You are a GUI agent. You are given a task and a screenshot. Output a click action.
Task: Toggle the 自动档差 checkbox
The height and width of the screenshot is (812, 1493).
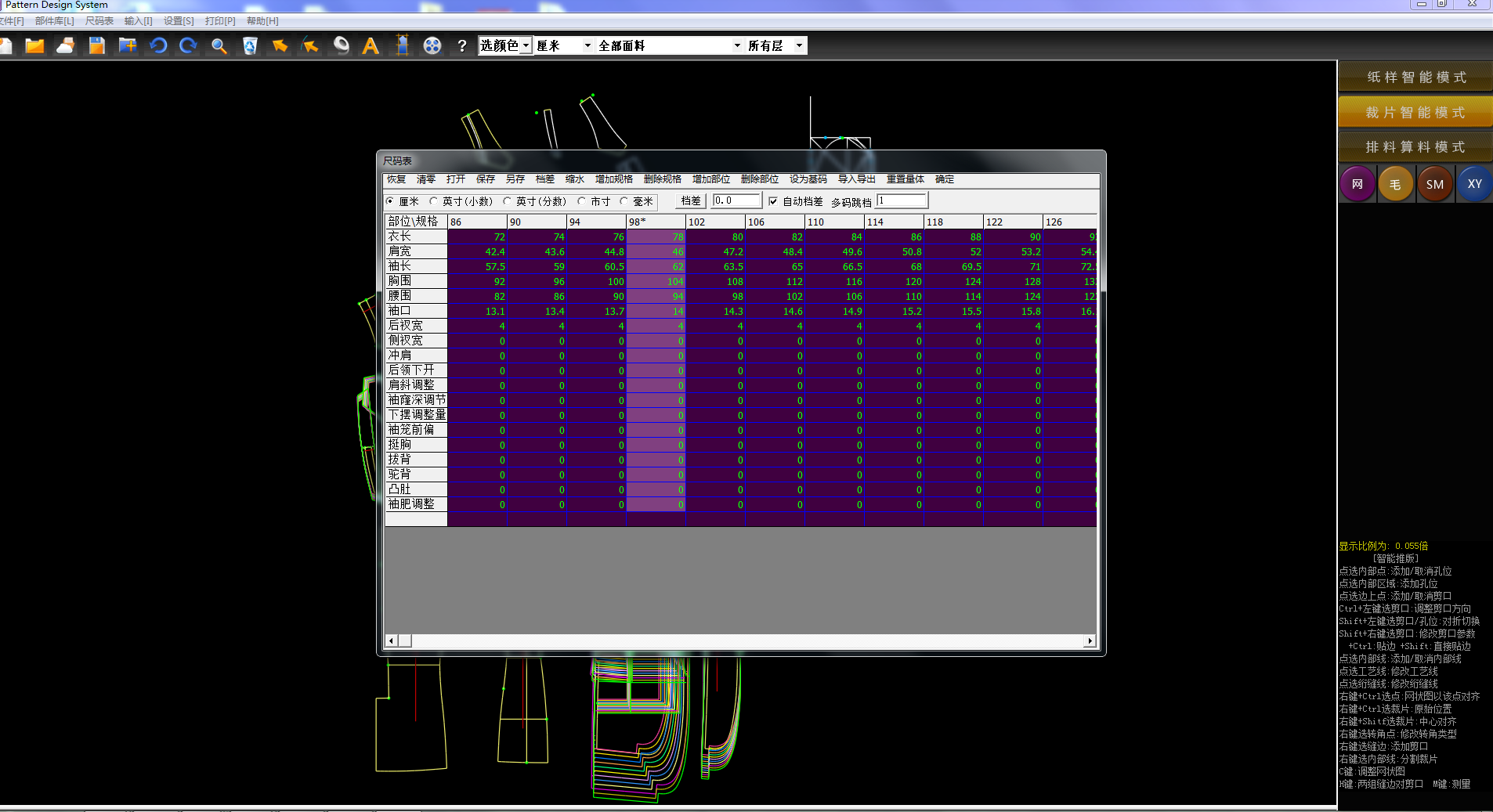point(773,201)
